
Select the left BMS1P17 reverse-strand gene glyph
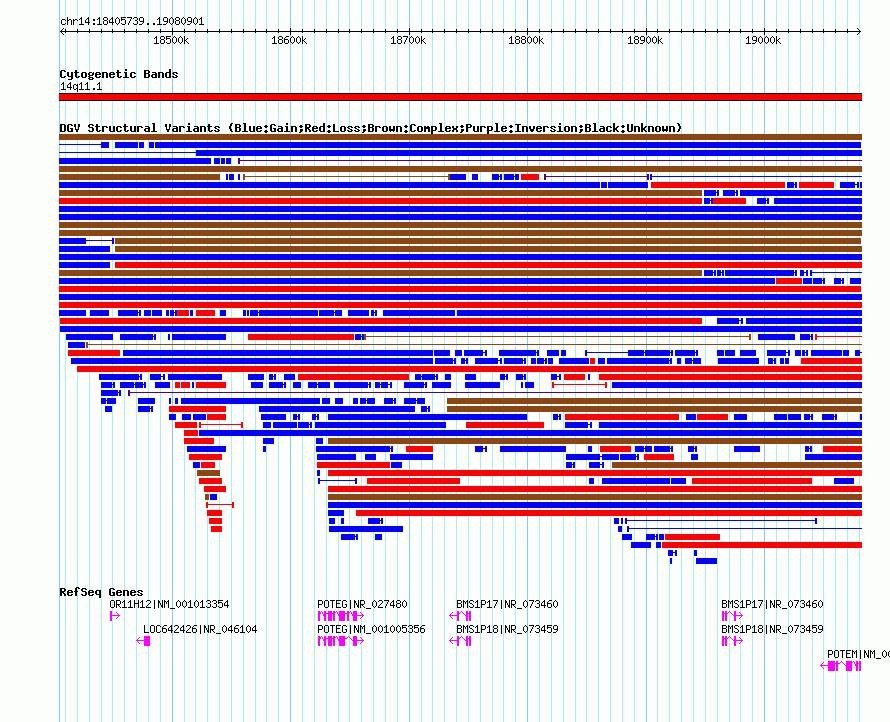point(460,616)
